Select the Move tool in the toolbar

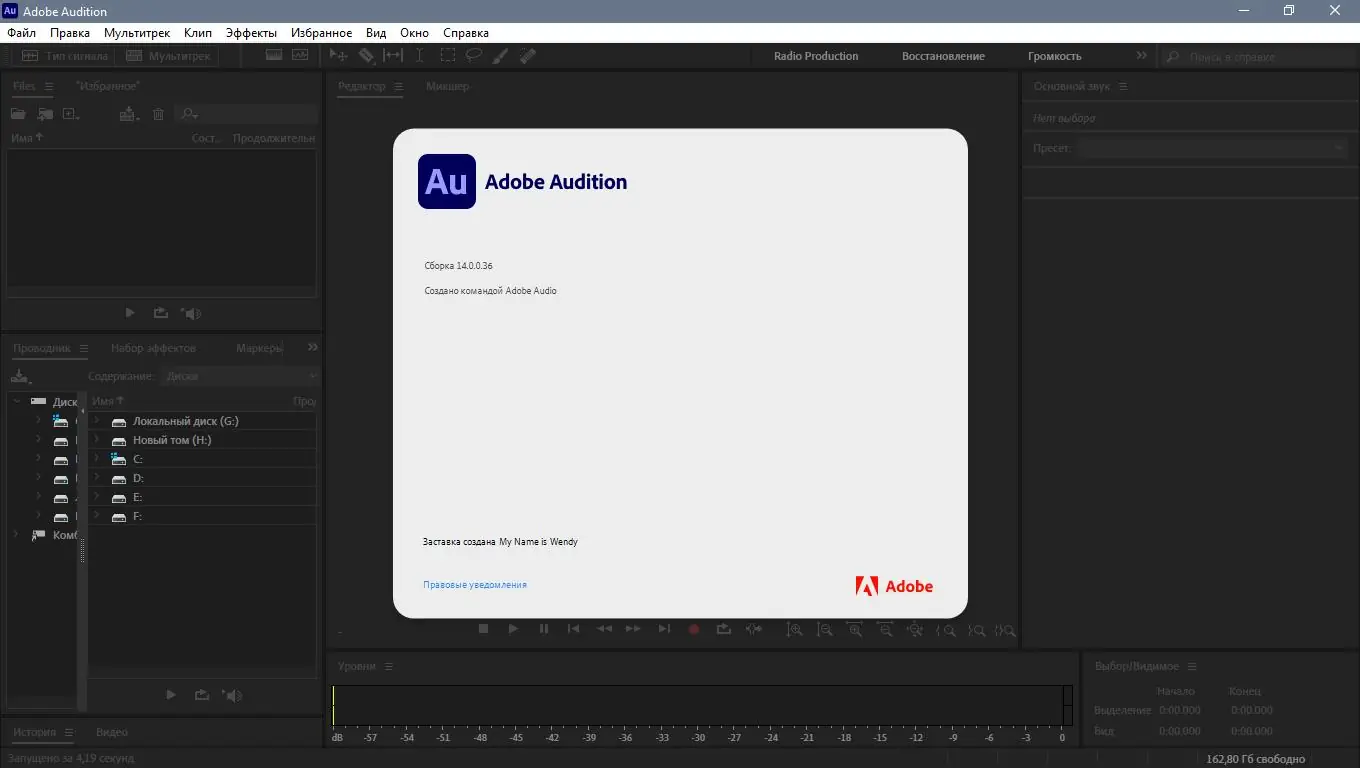click(338, 55)
